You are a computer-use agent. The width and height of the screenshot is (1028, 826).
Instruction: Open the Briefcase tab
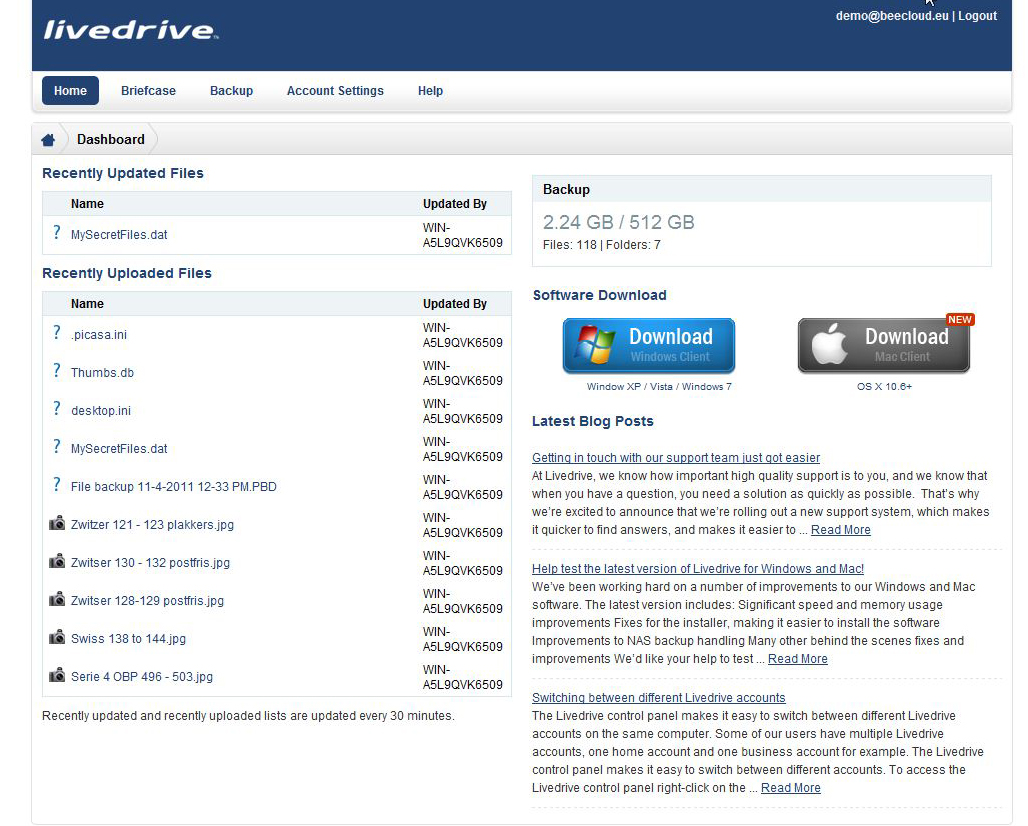[148, 91]
